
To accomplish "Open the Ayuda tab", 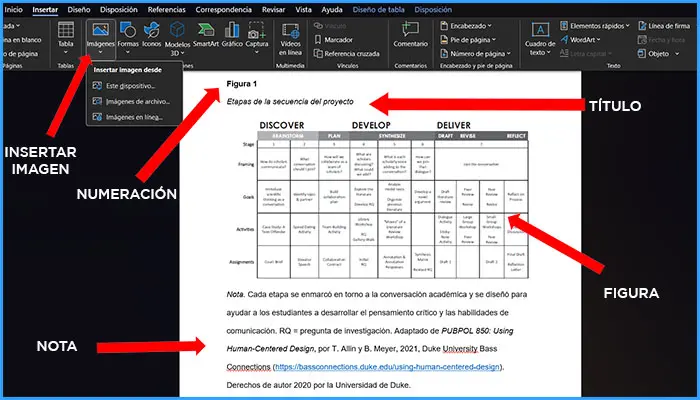I will pos(332,9).
